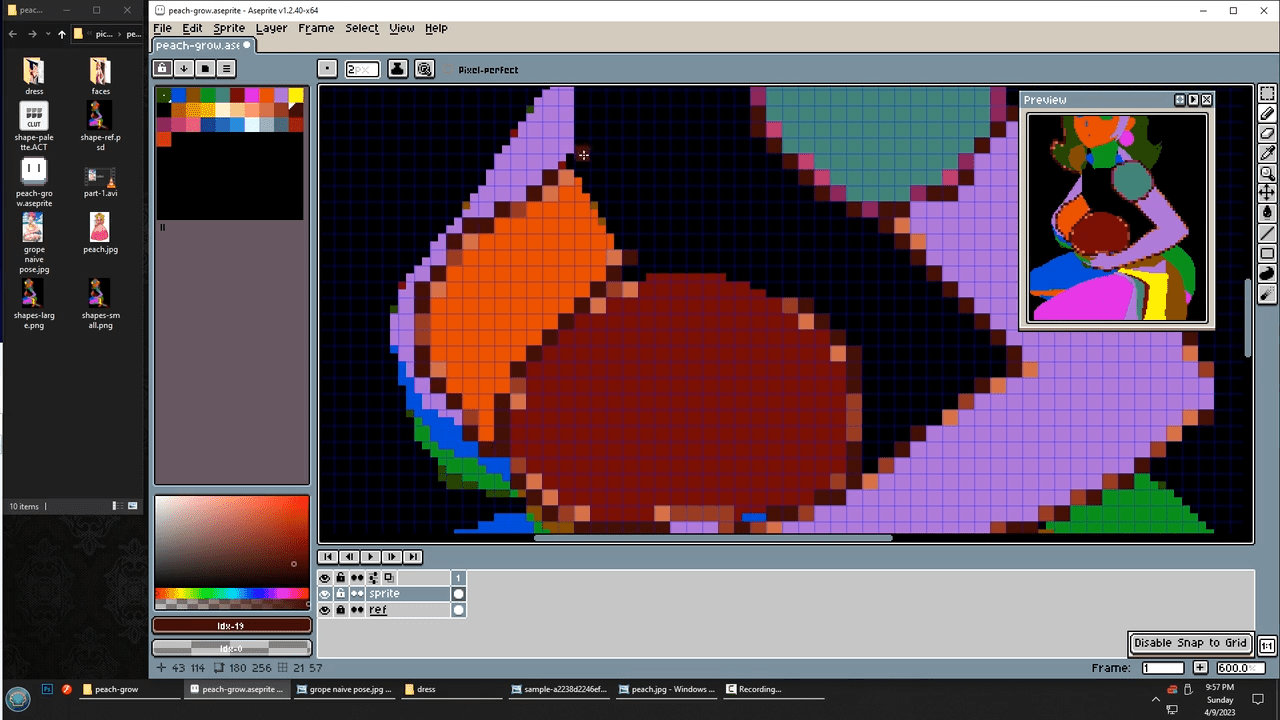The image size is (1280, 720).
Task: Open the brush type selector
Action: point(327,69)
